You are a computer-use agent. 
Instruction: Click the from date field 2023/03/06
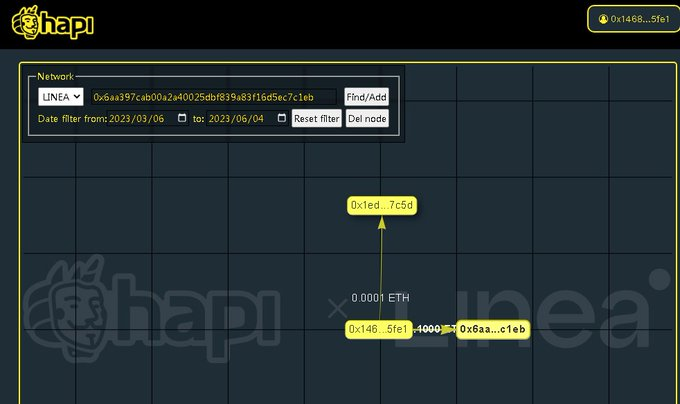[148, 118]
